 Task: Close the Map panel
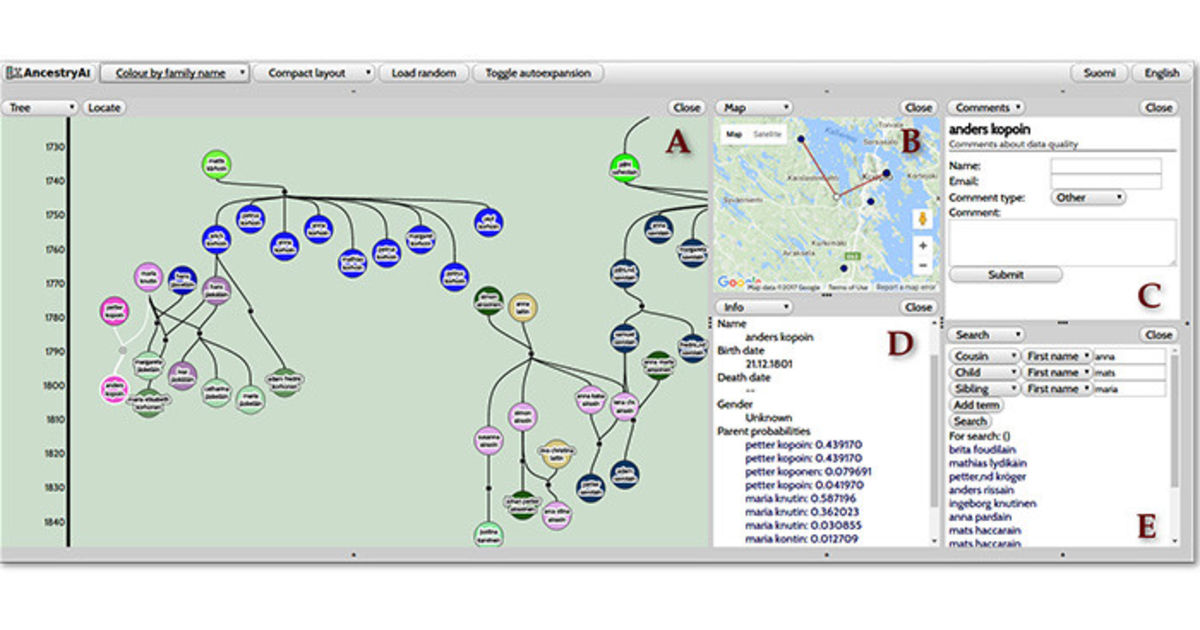918,107
